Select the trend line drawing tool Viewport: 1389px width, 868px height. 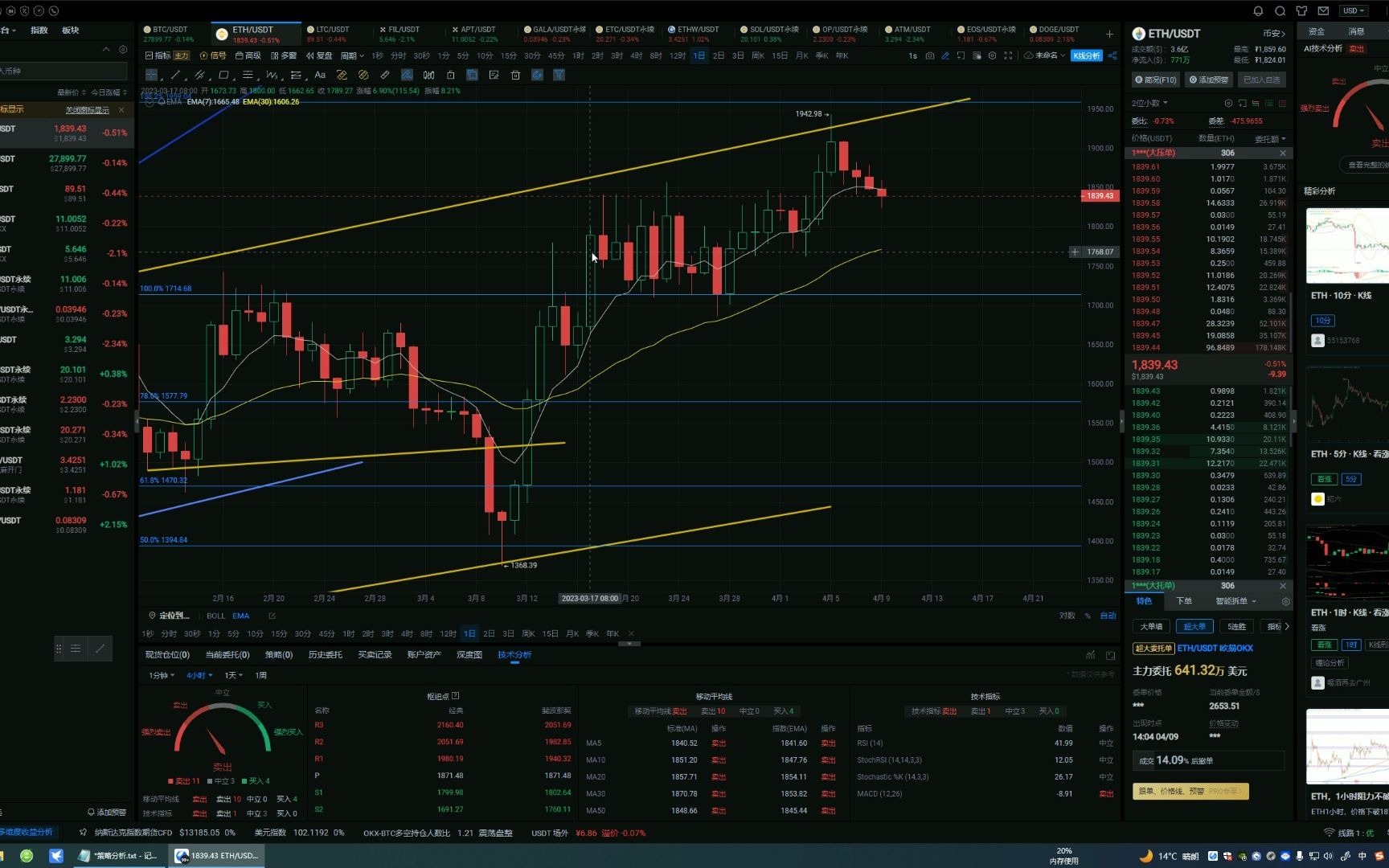175,75
